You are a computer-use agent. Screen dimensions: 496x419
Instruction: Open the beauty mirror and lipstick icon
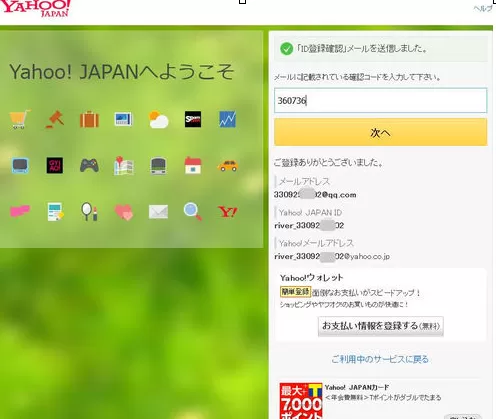tap(89, 212)
